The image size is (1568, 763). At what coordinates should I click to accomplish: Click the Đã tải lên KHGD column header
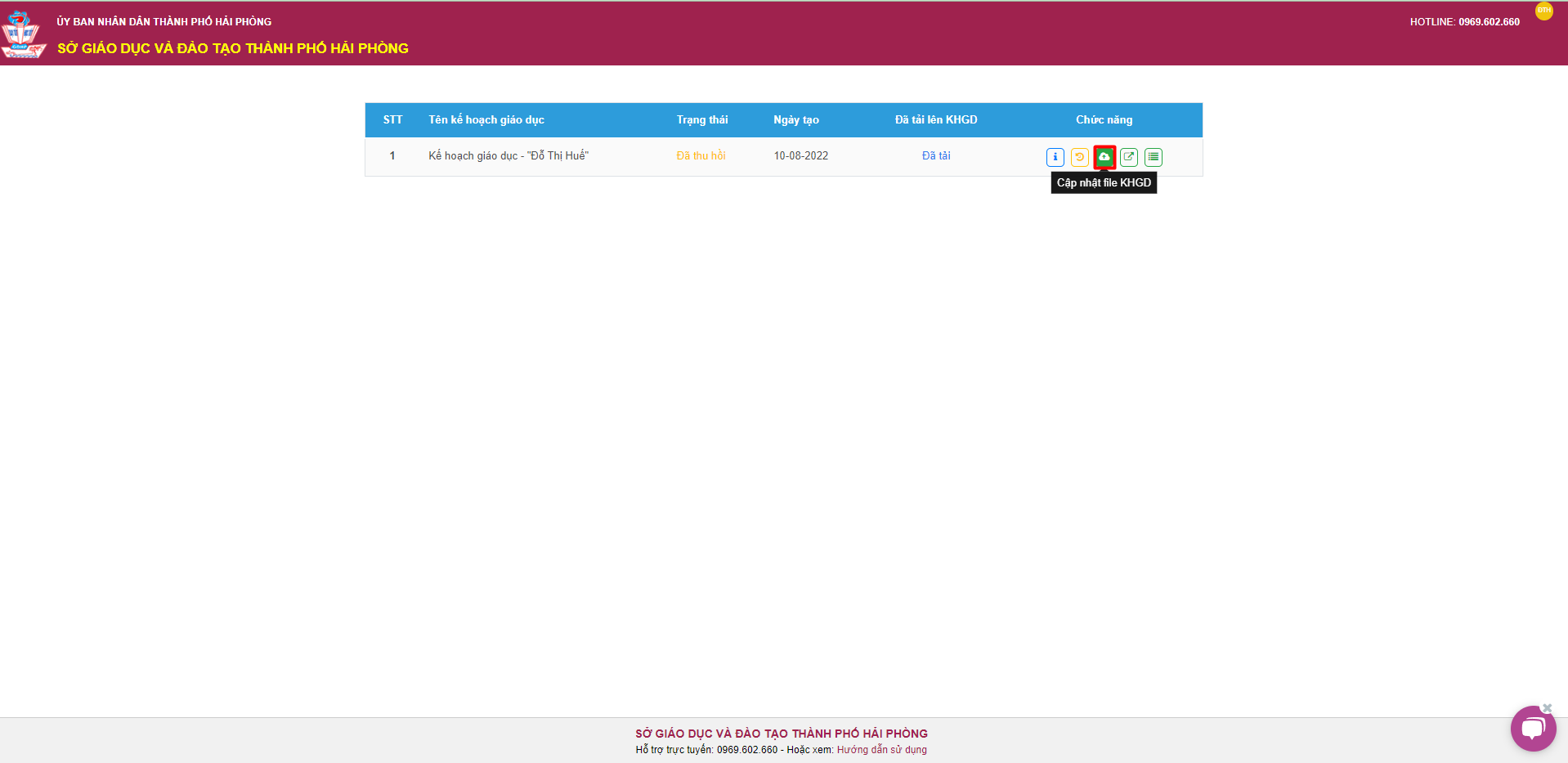click(935, 120)
